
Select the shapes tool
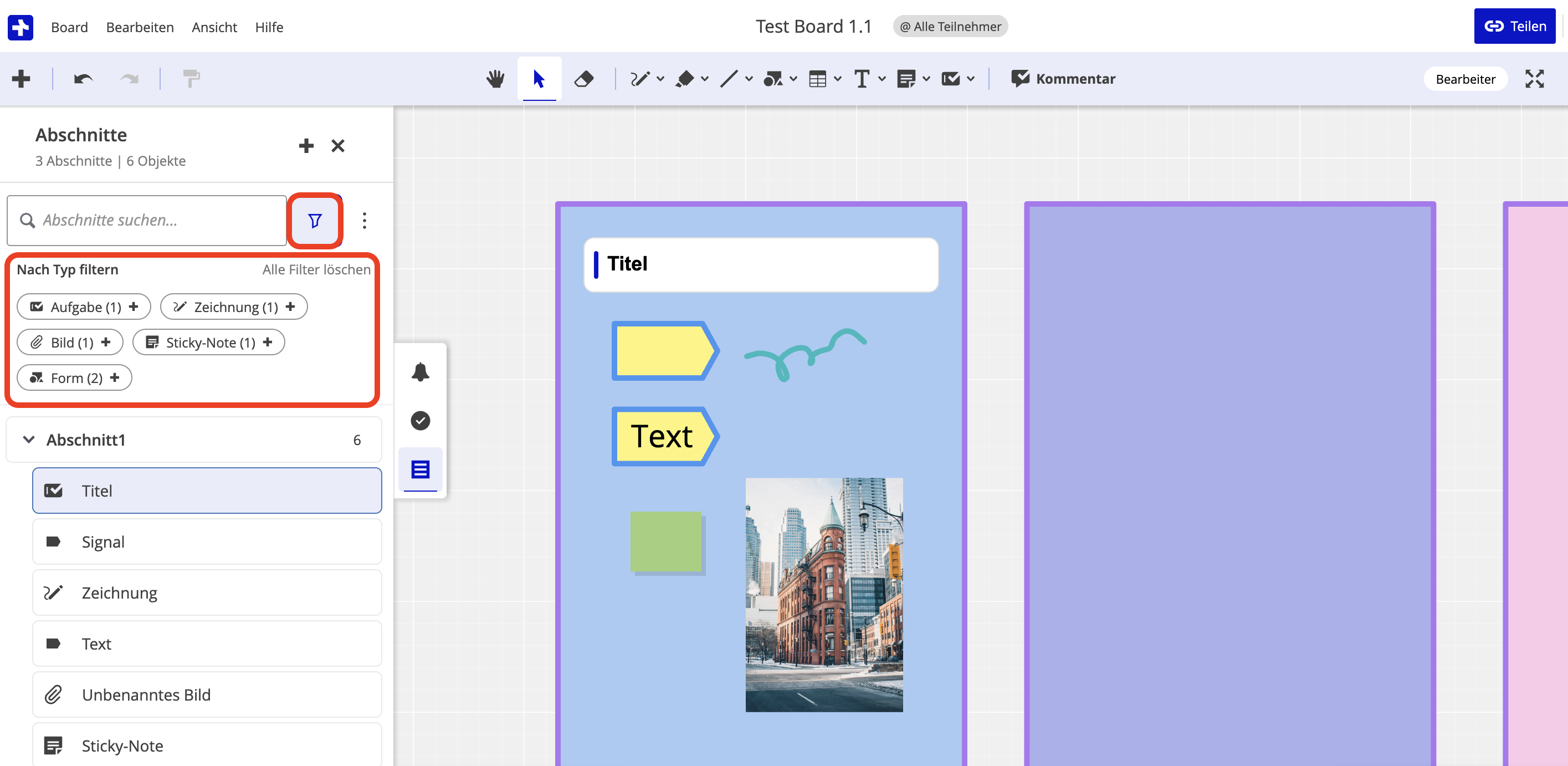click(772, 79)
